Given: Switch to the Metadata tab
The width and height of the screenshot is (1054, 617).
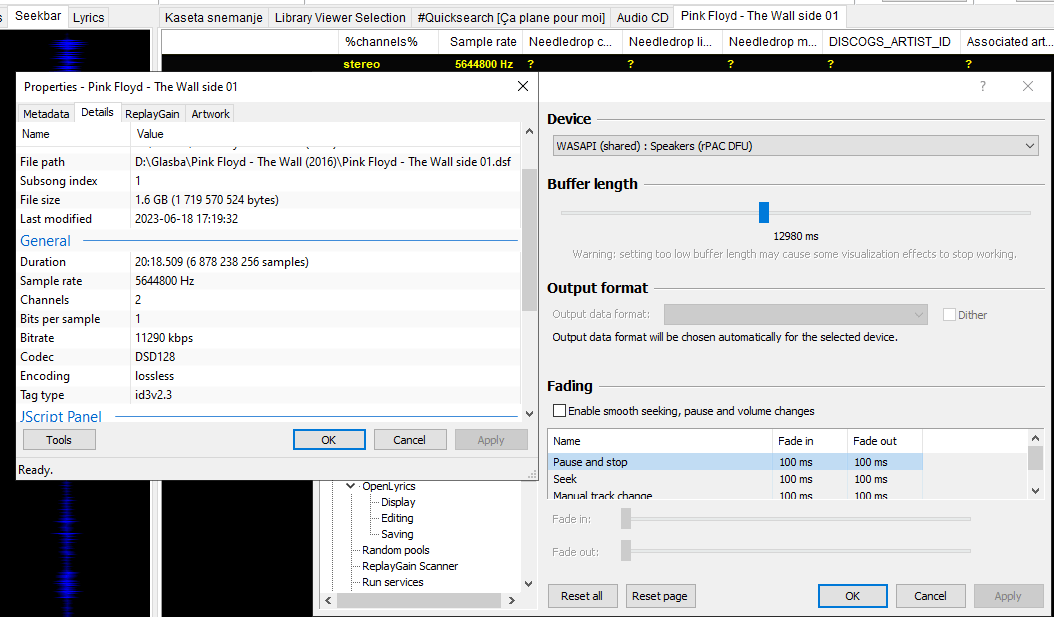Looking at the screenshot, I should [x=46, y=114].
